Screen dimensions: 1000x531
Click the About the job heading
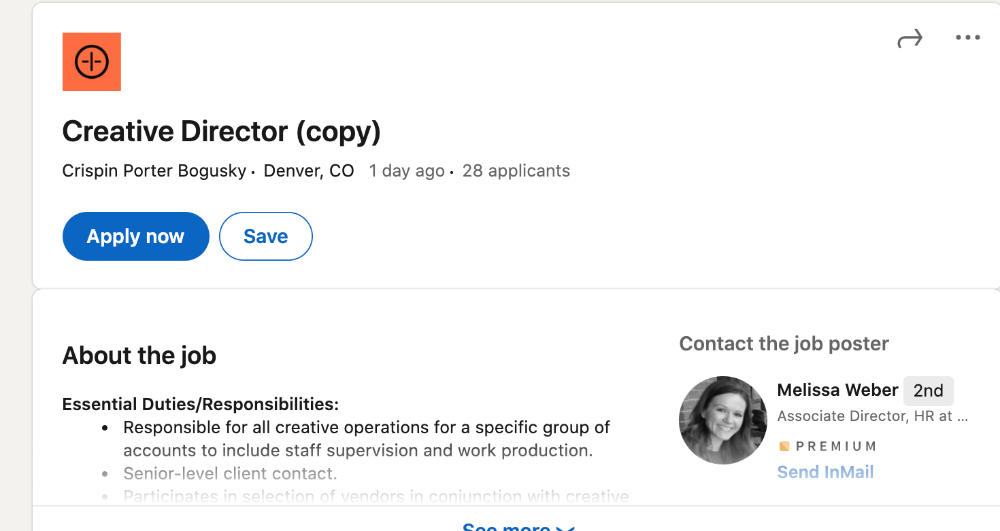click(139, 355)
